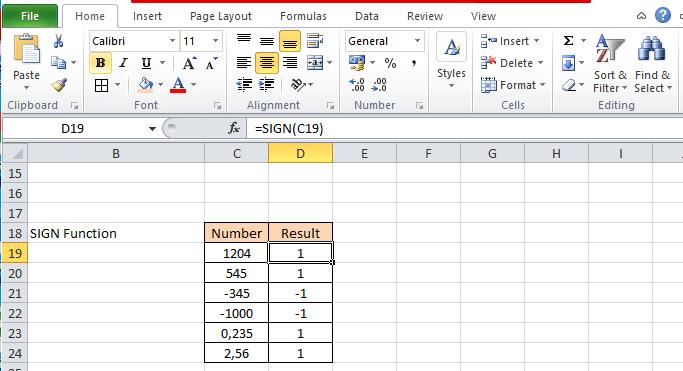683x371 pixels.
Task: Set Top Align vertical alignment
Action: [244, 40]
